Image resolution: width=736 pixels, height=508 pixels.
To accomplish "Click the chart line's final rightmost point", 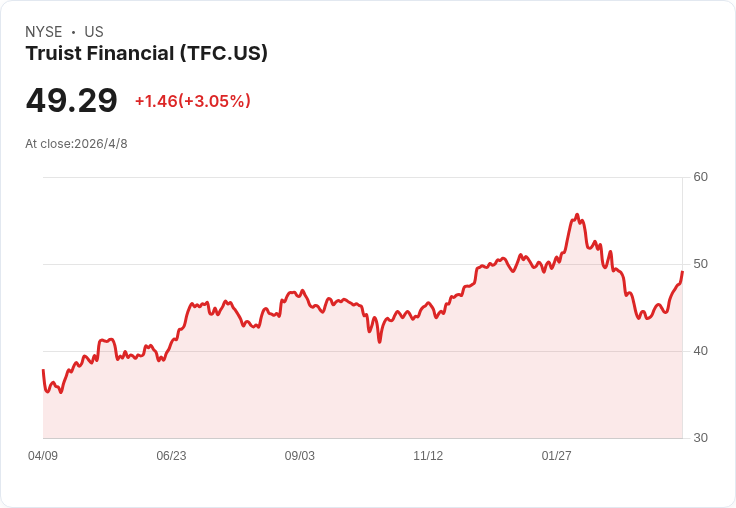I will (682, 272).
